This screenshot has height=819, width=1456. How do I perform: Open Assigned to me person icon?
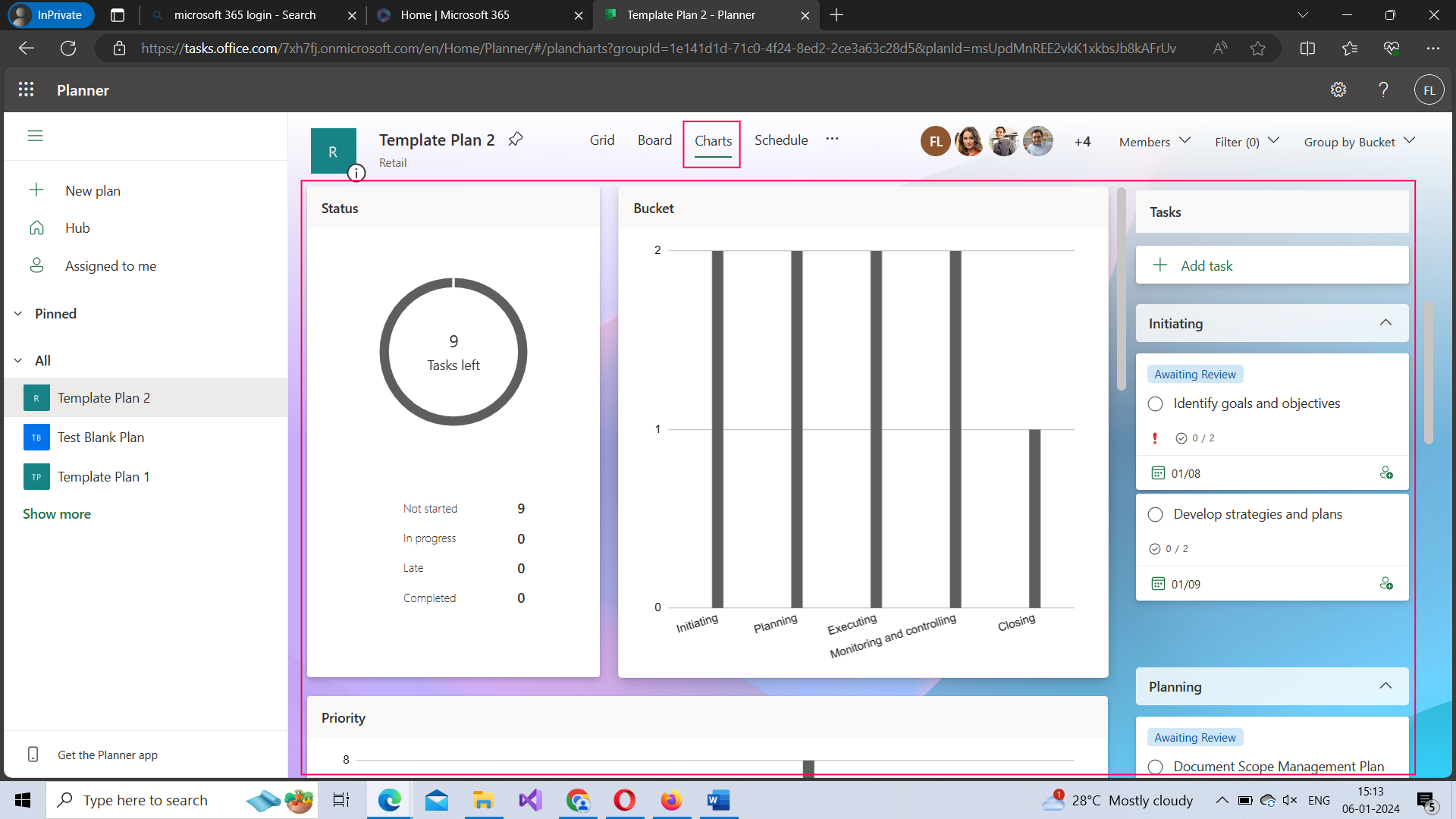[36, 265]
